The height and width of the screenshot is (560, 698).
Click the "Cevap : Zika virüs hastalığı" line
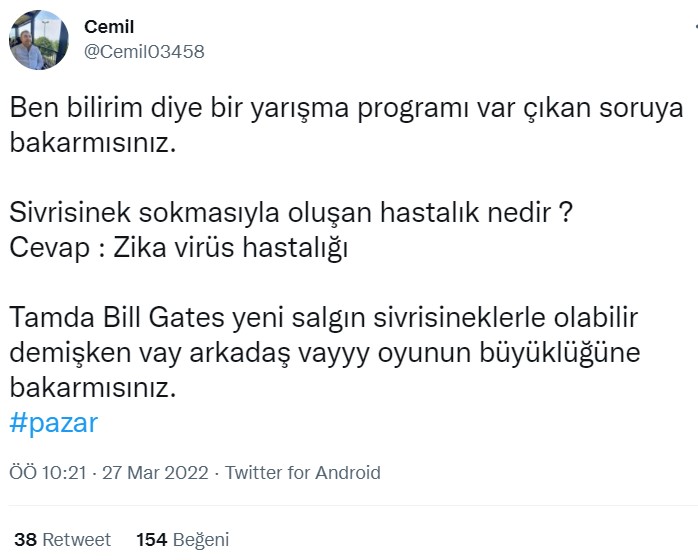click(x=178, y=248)
